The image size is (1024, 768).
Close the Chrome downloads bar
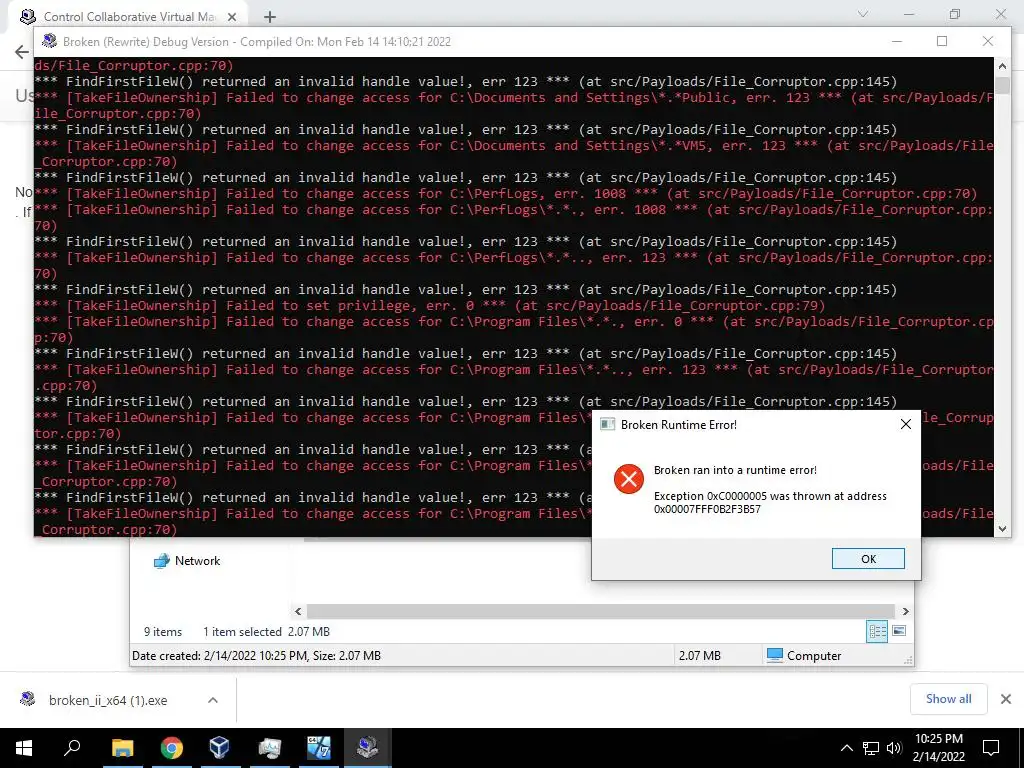(1006, 699)
